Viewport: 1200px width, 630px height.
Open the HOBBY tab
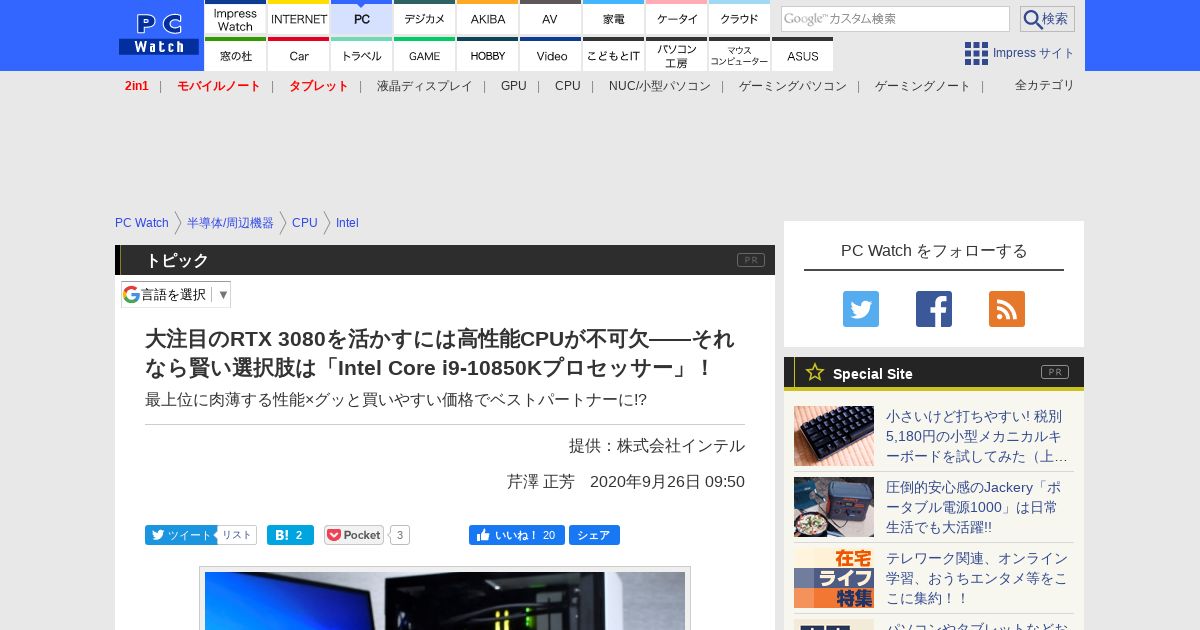(488, 54)
